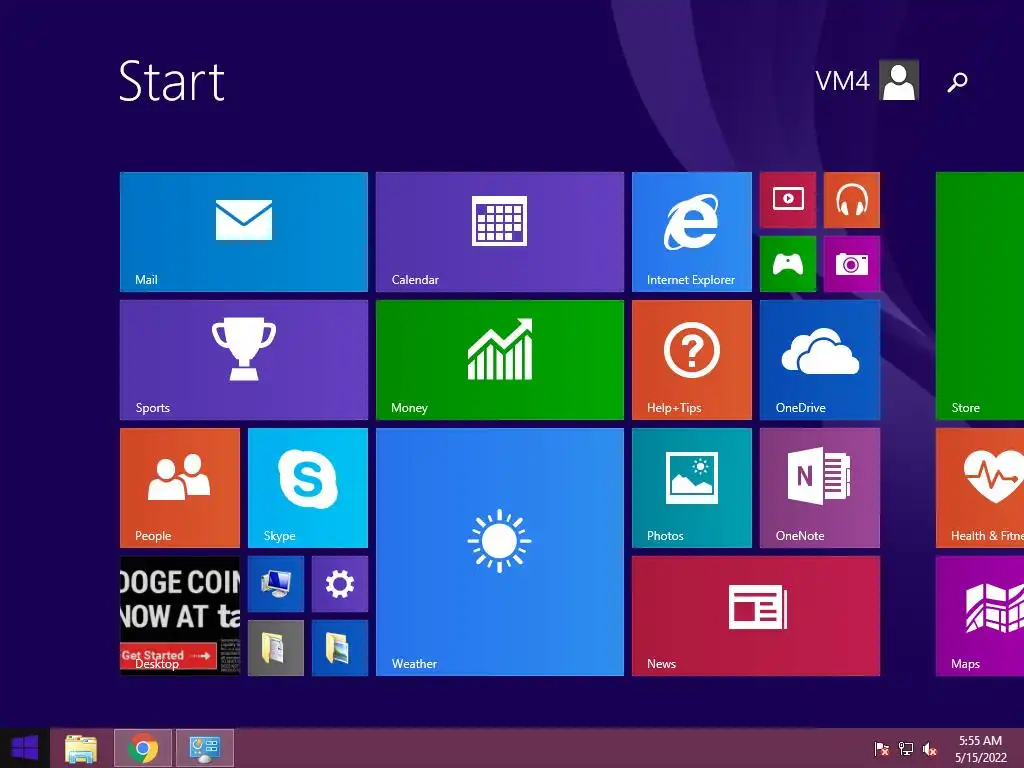The width and height of the screenshot is (1024, 768).
Task: Open the VM4 user account picture
Action: pos(899,80)
